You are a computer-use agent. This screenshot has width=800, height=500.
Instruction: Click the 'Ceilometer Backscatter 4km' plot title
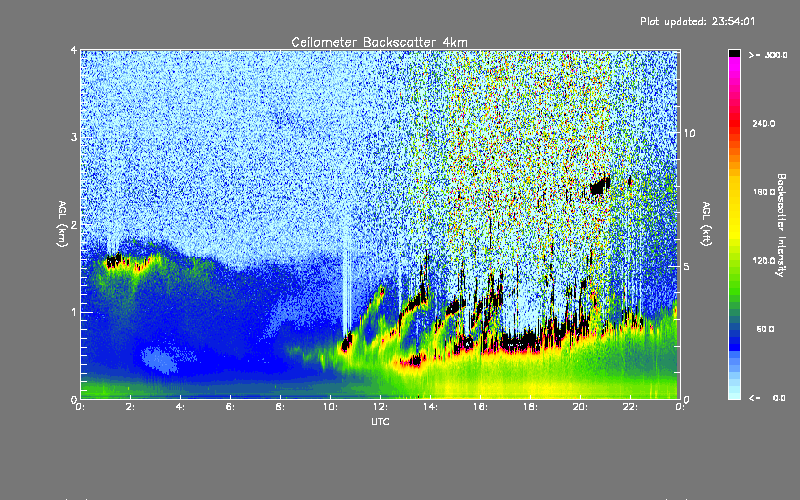click(379, 42)
